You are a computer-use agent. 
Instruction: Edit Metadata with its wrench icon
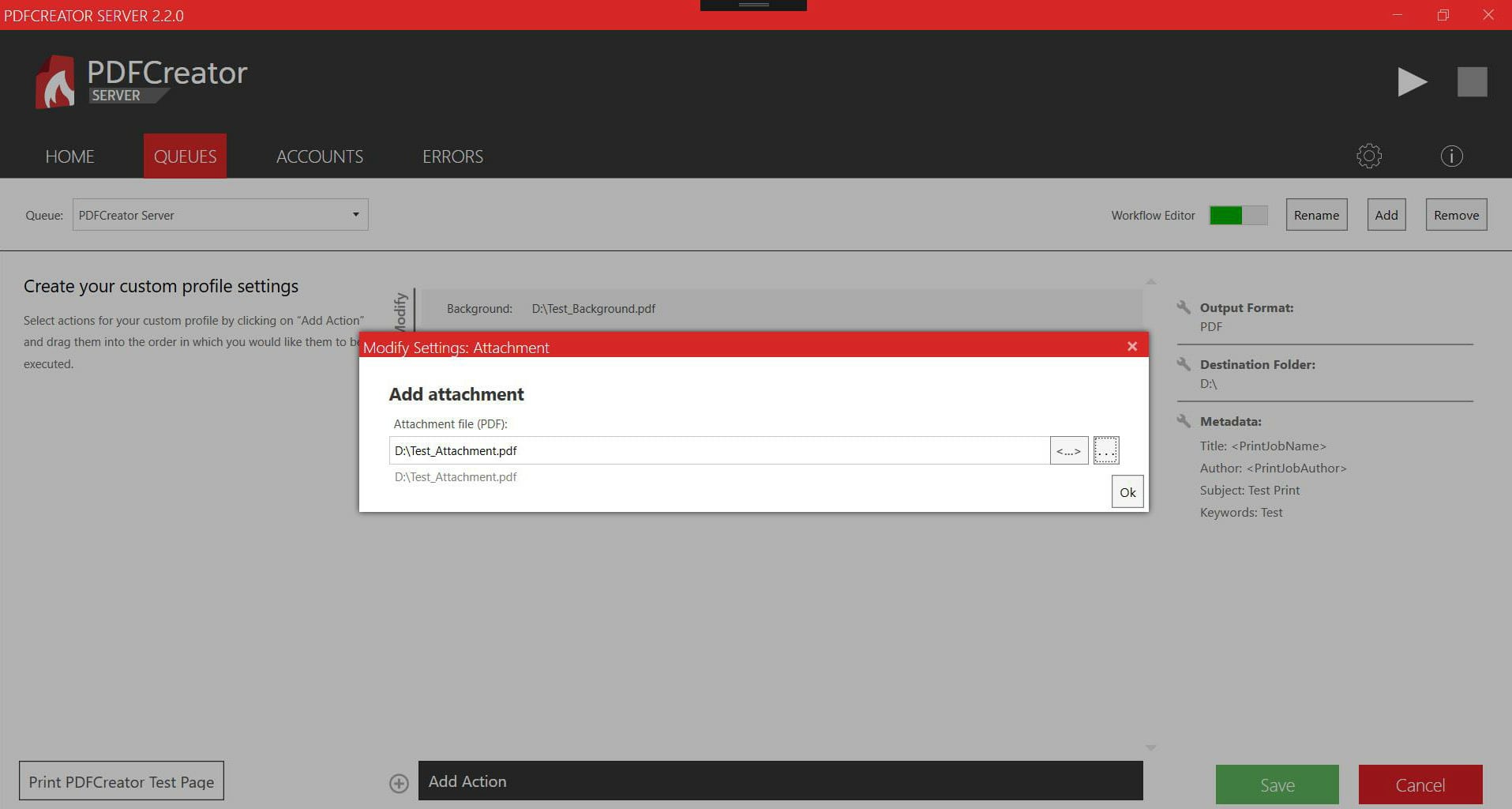tap(1183, 421)
